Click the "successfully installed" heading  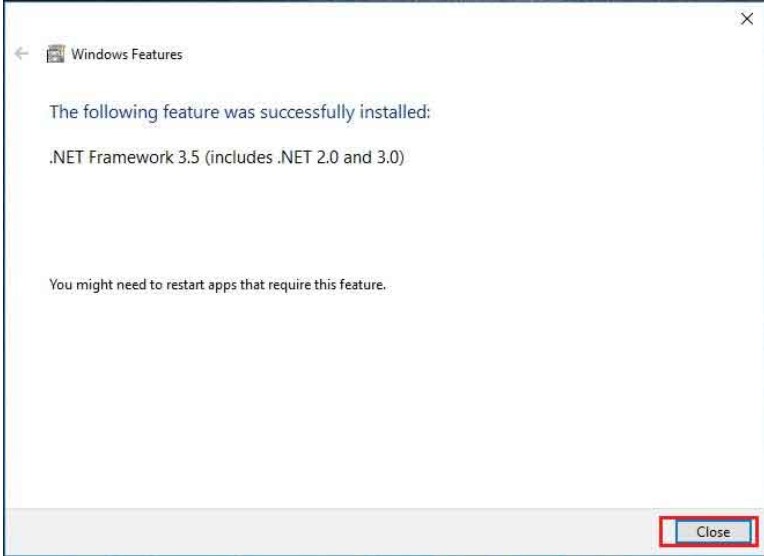239,112
